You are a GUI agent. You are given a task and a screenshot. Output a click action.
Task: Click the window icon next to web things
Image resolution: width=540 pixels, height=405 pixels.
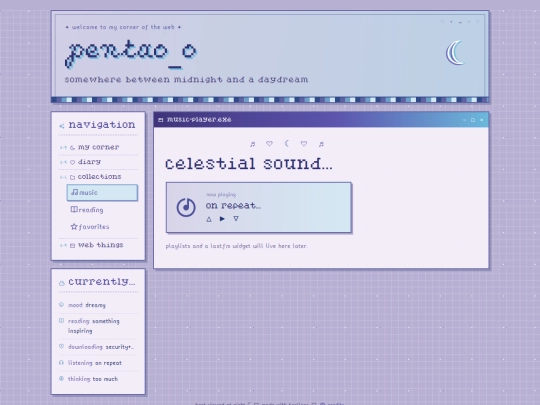pos(72,246)
